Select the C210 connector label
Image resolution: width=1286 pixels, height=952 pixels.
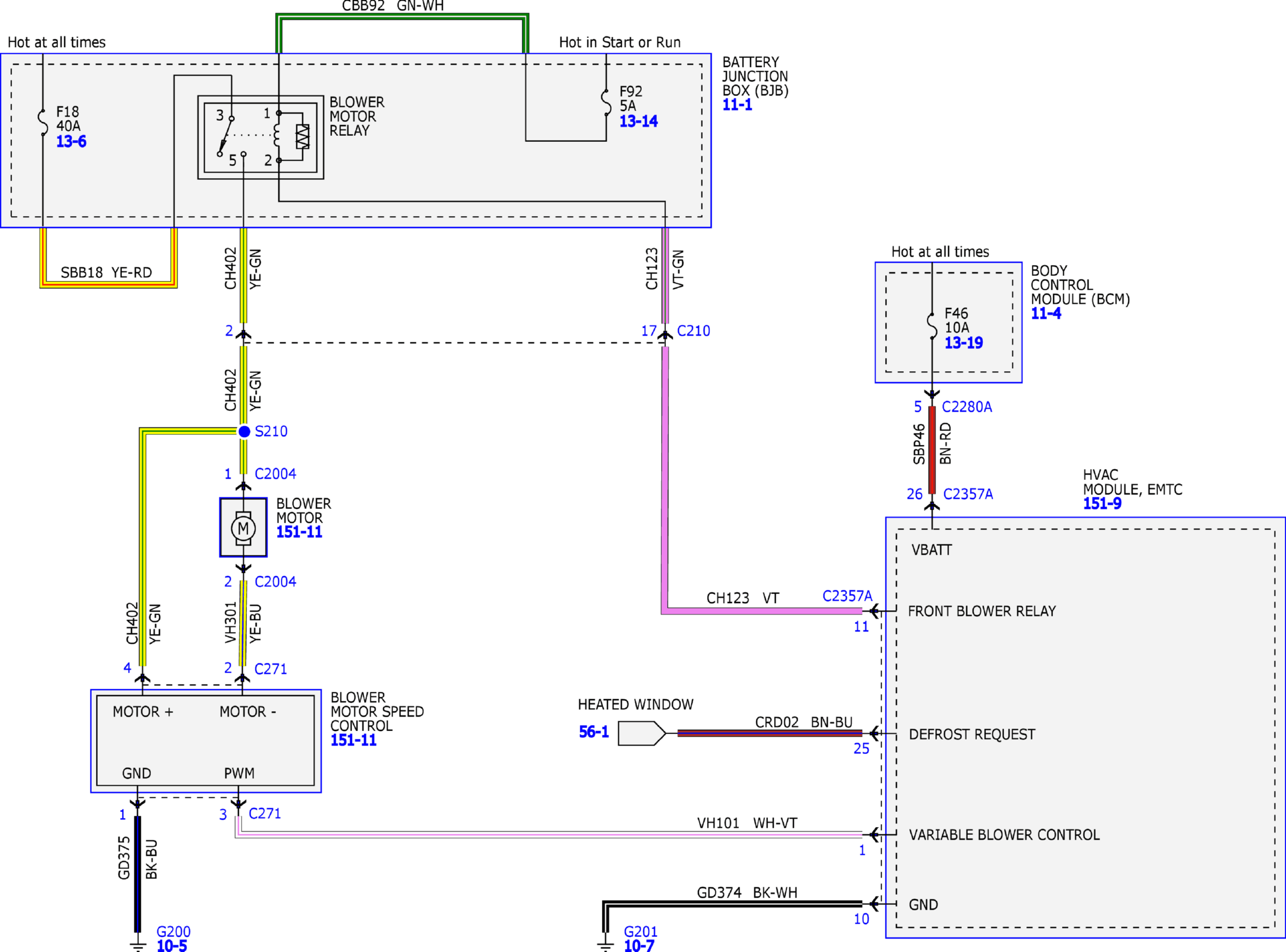[693, 331]
